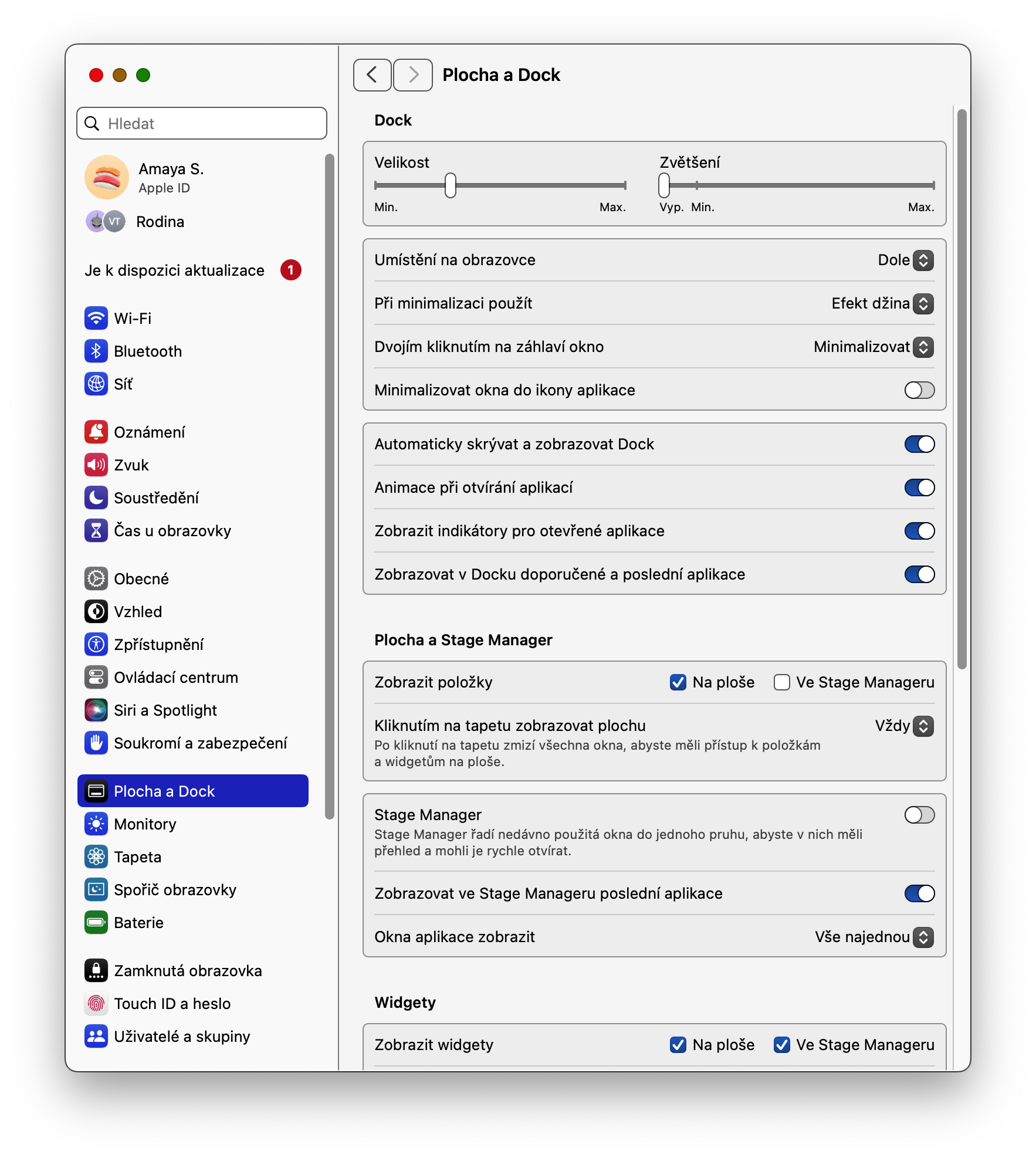
Task: Select Plocha a Dock sidebar item
Action: (x=193, y=791)
